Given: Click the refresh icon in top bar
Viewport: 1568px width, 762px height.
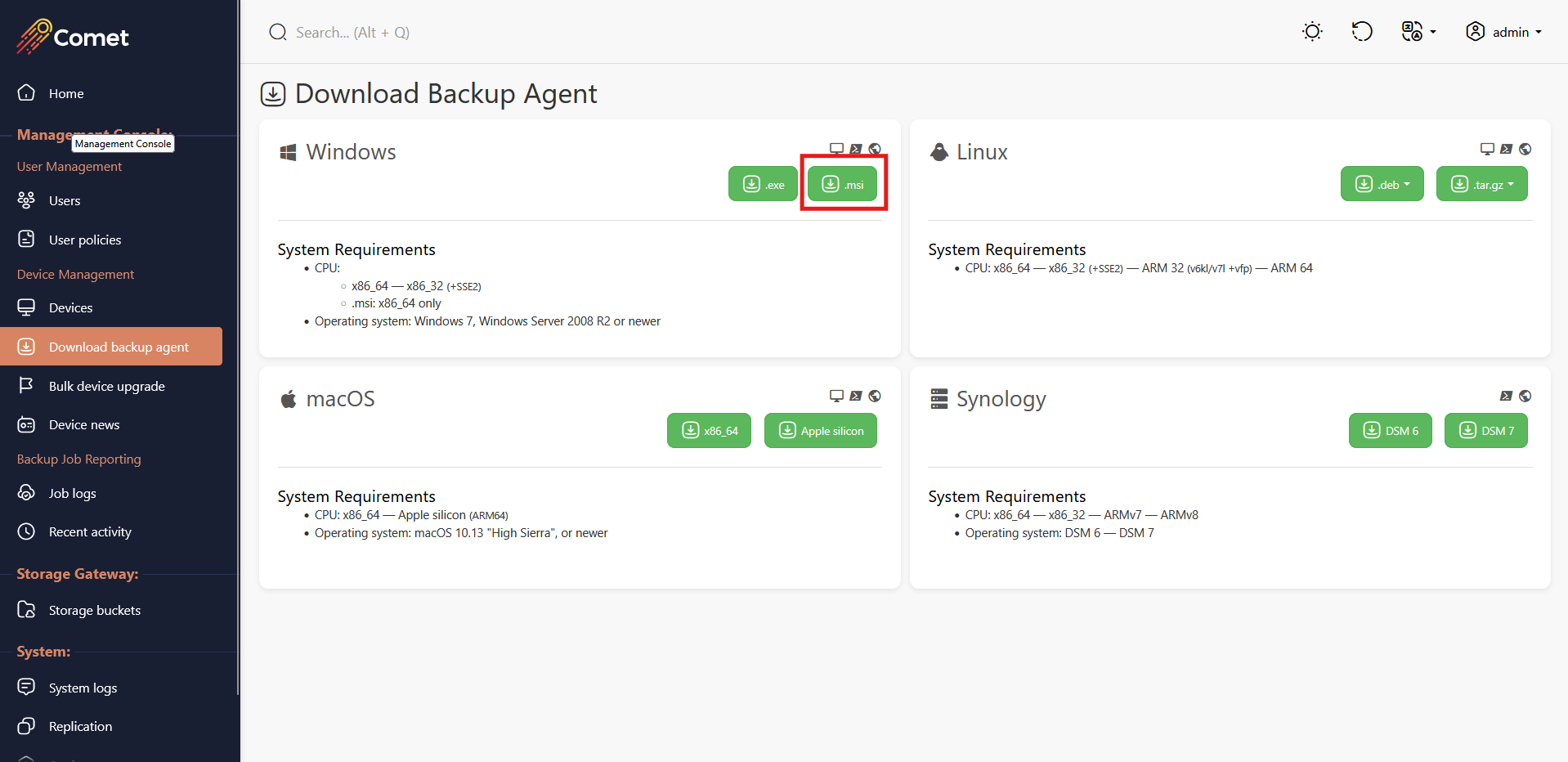Looking at the screenshot, I should [1361, 32].
